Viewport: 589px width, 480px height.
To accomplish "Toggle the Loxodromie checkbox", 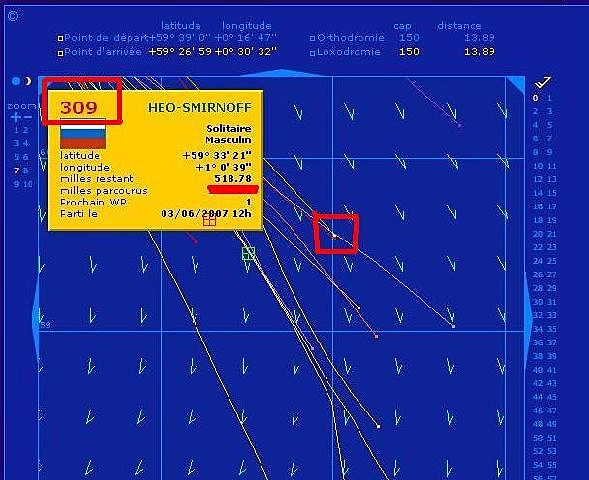I will tap(312, 53).
